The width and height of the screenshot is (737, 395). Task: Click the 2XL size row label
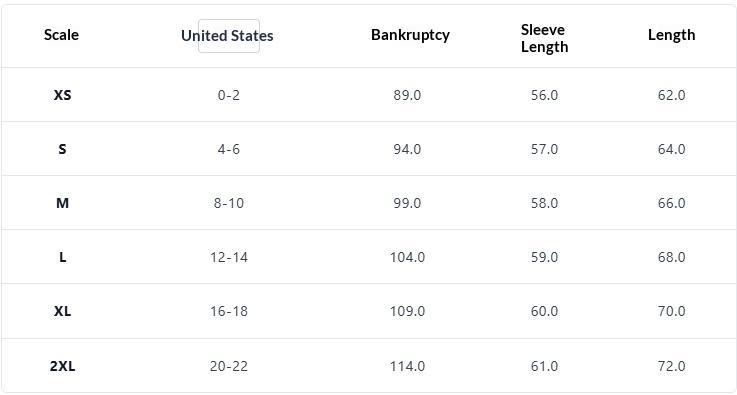click(62, 366)
